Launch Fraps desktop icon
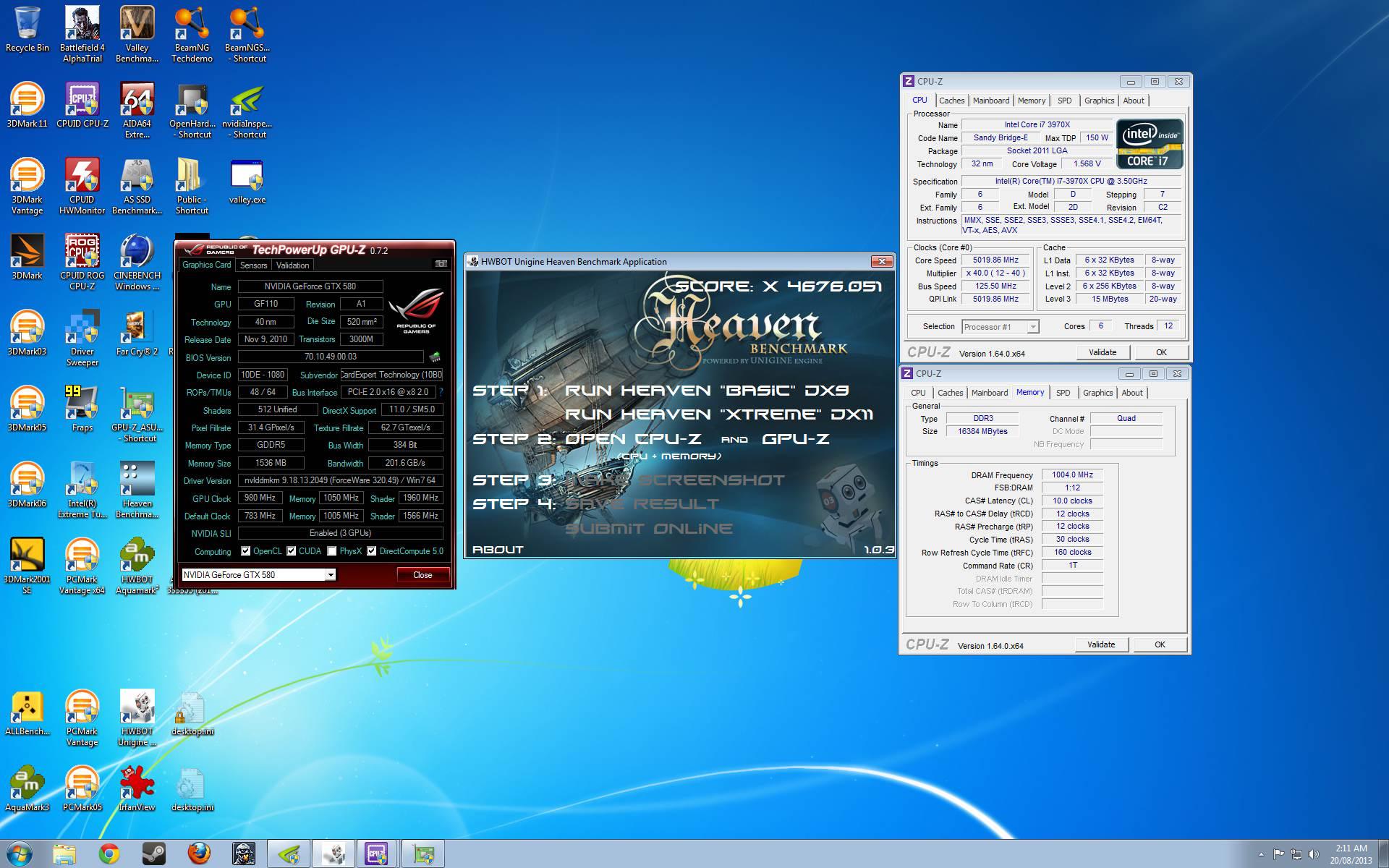Viewport: 1389px width, 868px height. 82,409
